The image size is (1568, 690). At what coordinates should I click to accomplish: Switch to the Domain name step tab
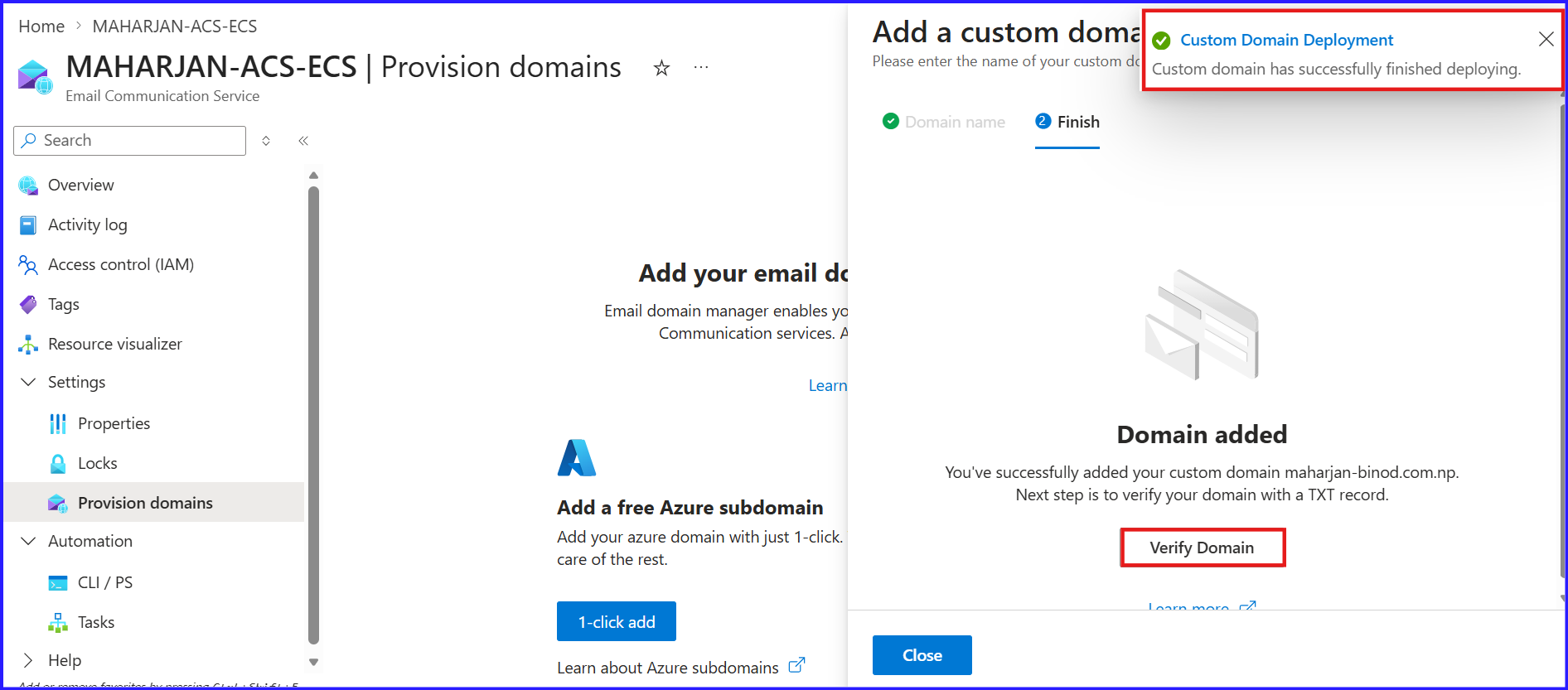pyautogui.click(x=944, y=122)
